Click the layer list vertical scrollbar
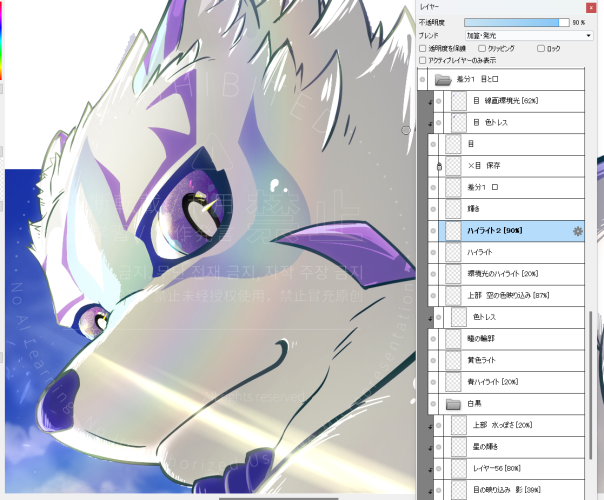This screenshot has width=604, height=500. click(591, 385)
